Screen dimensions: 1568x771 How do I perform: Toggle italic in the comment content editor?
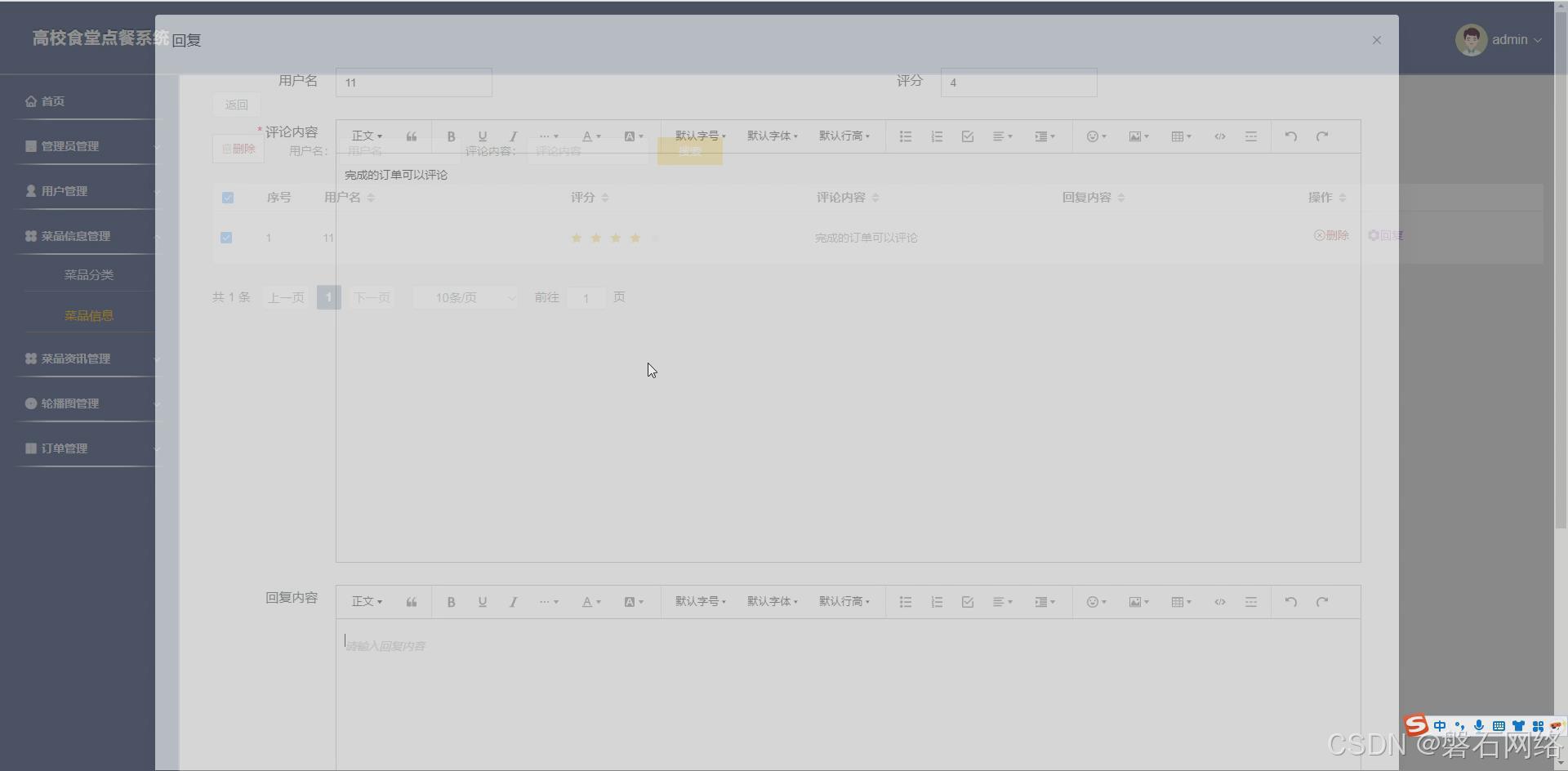(x=513, y=136)
